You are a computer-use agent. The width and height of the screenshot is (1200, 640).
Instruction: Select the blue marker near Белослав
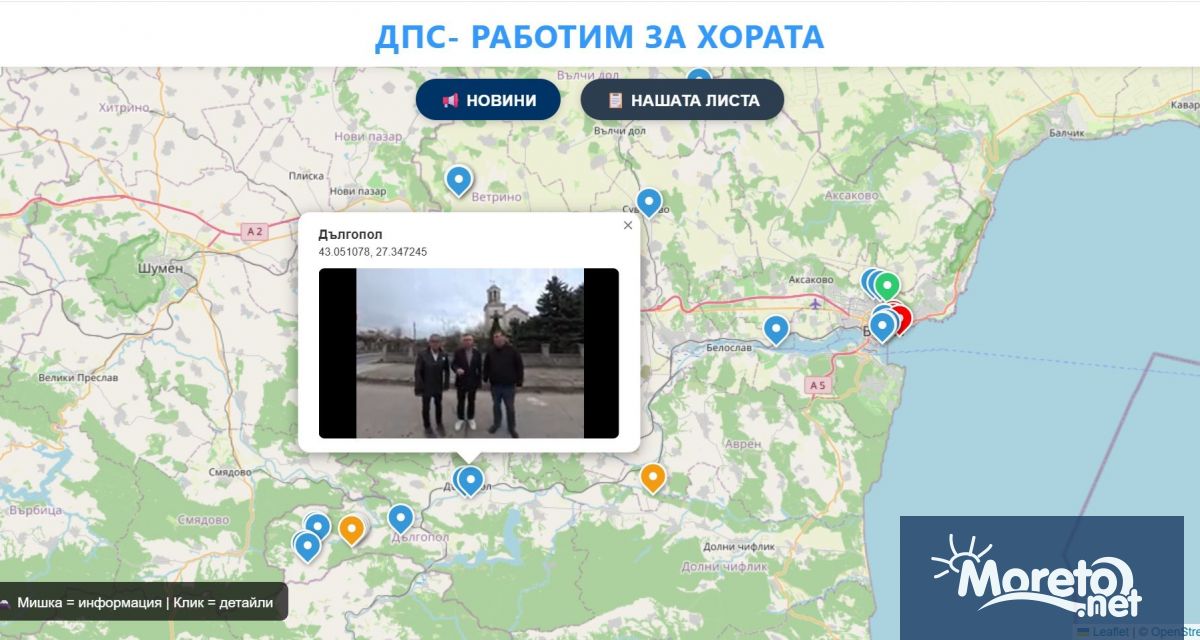click(776, 330)
